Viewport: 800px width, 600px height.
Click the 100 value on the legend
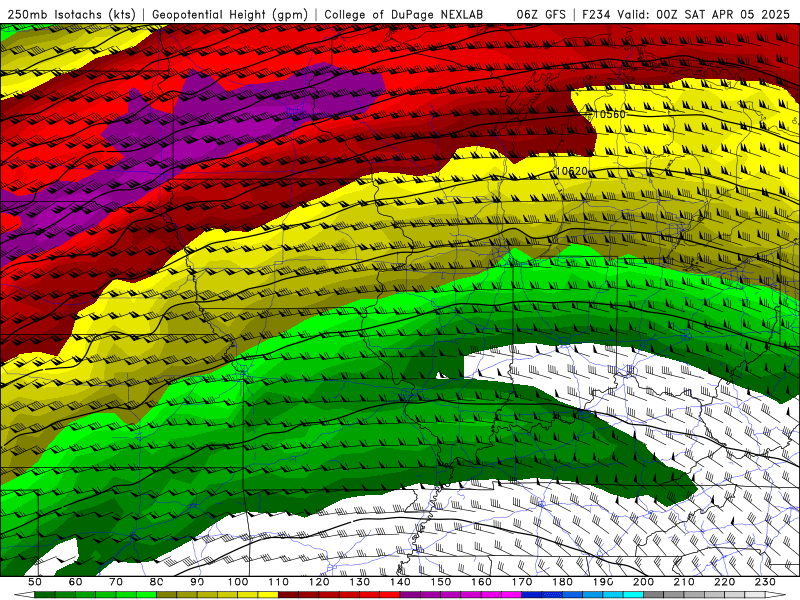pyautogui.click(x=238, y=582)
